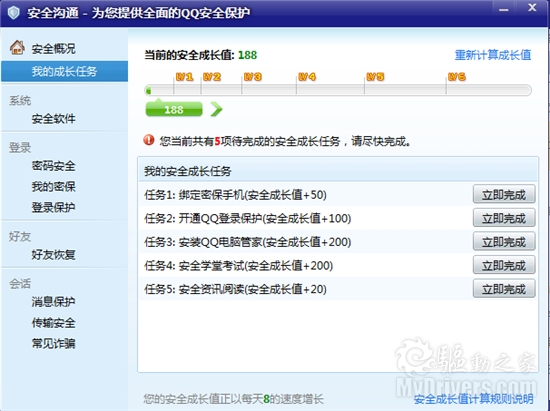Image resolution: width=550 pixels, height=411 pixels.
Task: Select task row 任务2: 开通QQ登录保护
Action: 337,218
